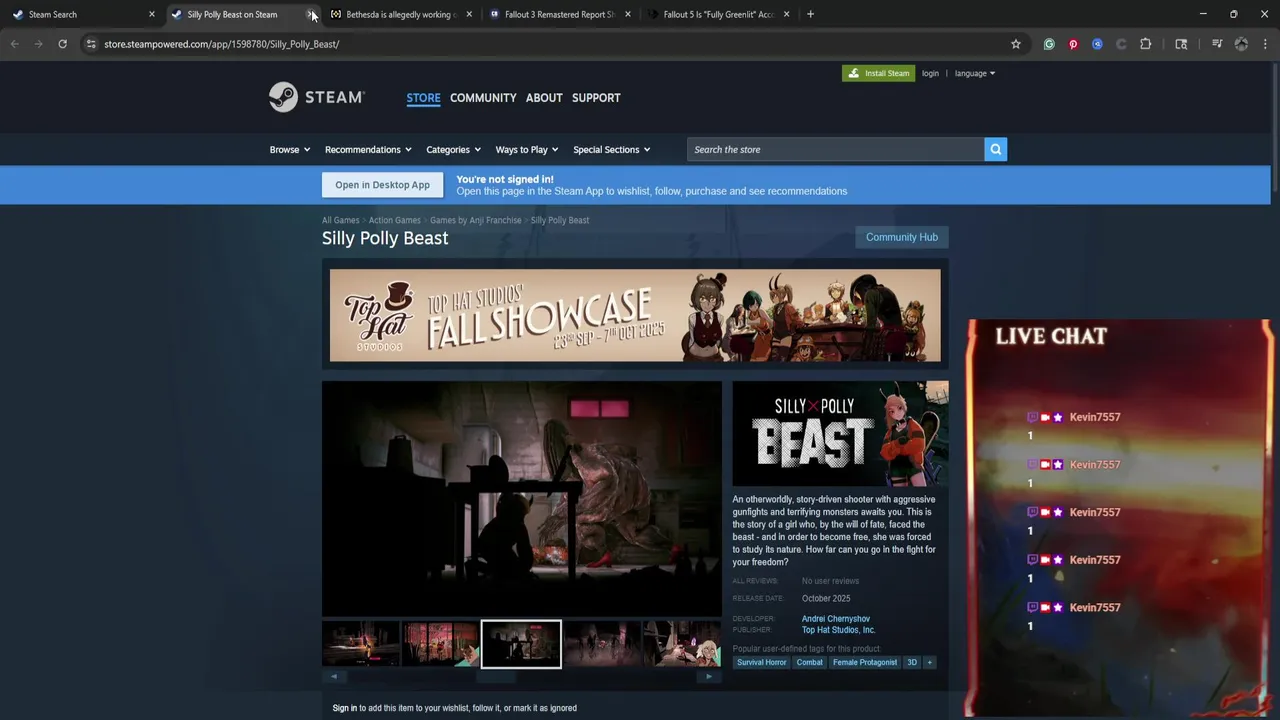
Task: Click the Female Protagonist tag
Action: click(865, 662)
